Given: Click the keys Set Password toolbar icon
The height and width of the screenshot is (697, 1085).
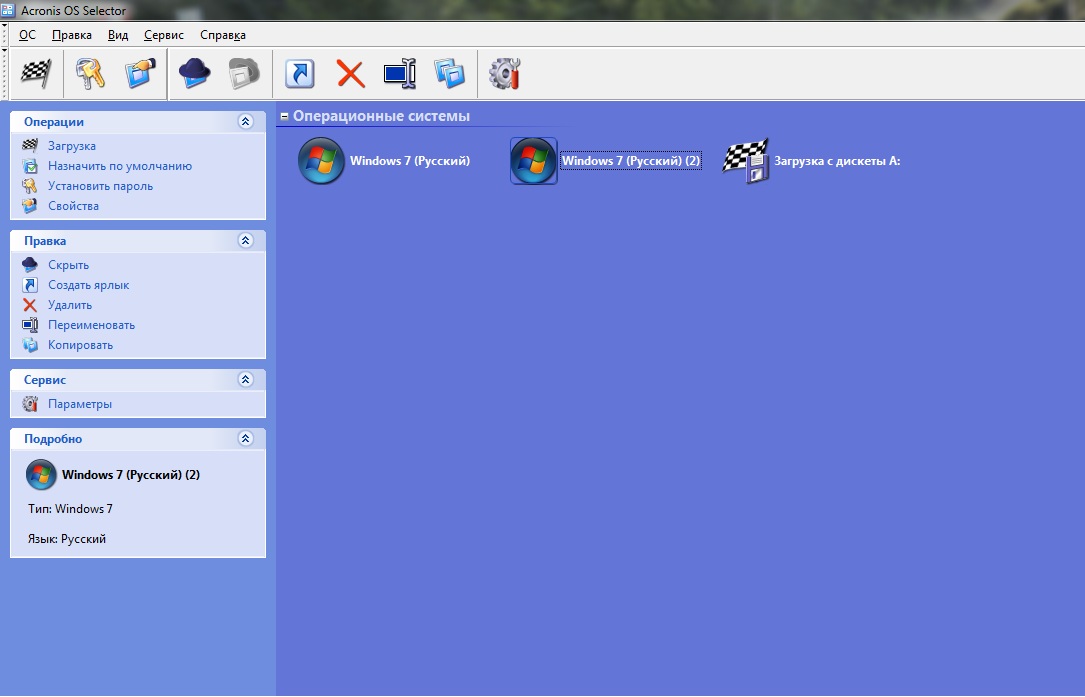Looking at the screenshot, I should click(90, 73).
